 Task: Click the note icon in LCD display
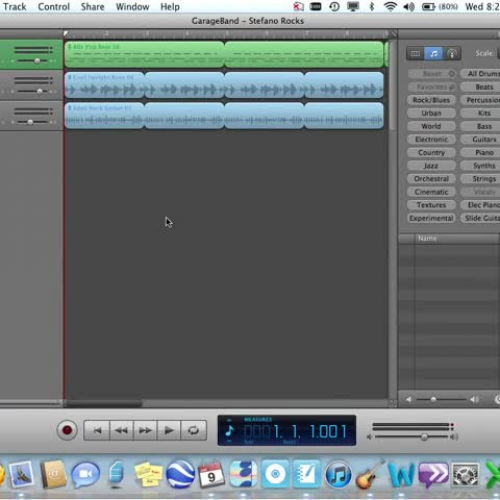click(x=229, y=431)
